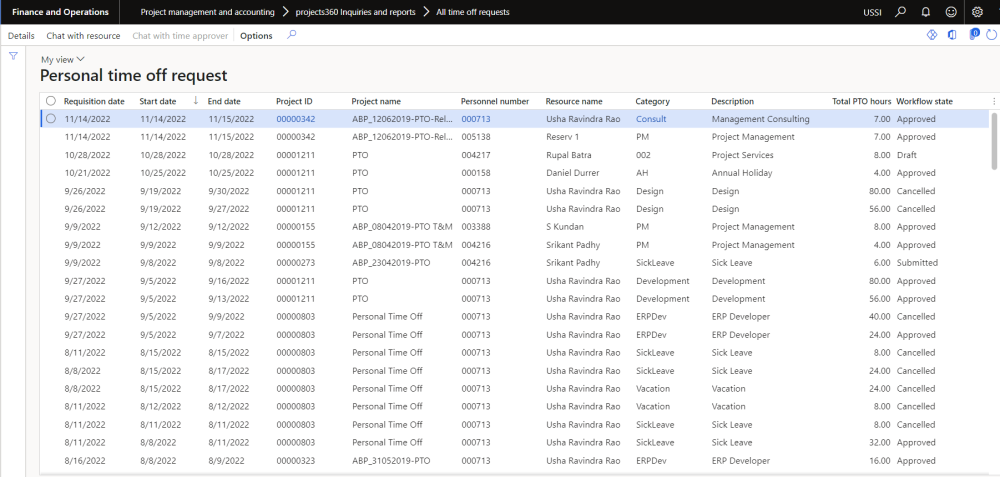Open the settings gear

pos(977,12)
